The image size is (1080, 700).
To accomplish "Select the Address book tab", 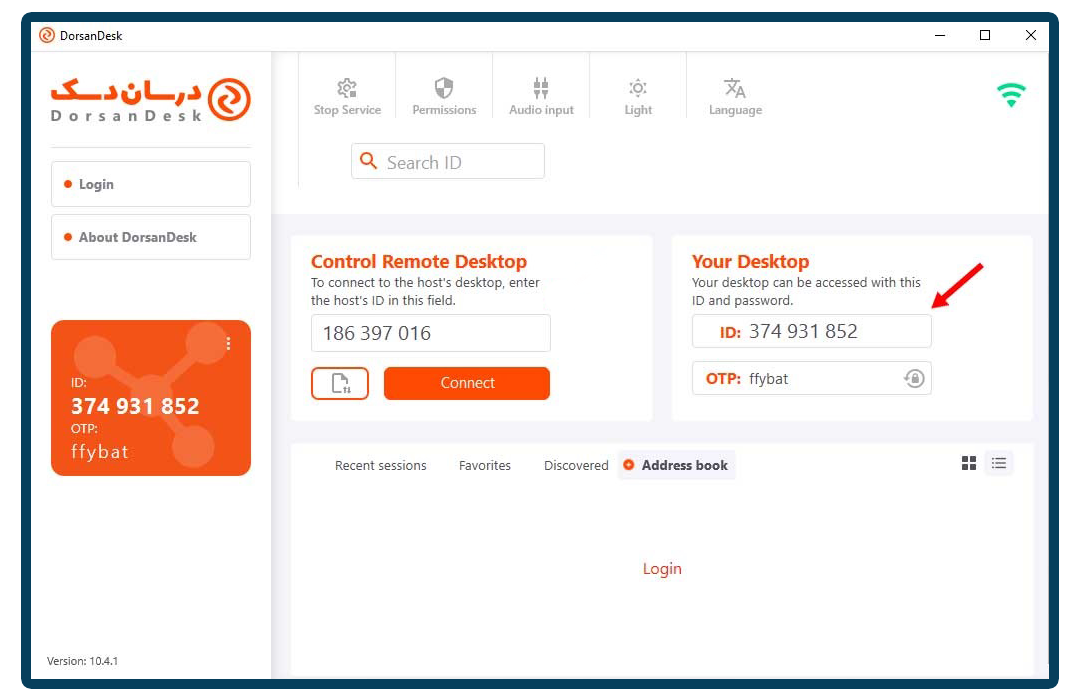I will click(676, 465).
